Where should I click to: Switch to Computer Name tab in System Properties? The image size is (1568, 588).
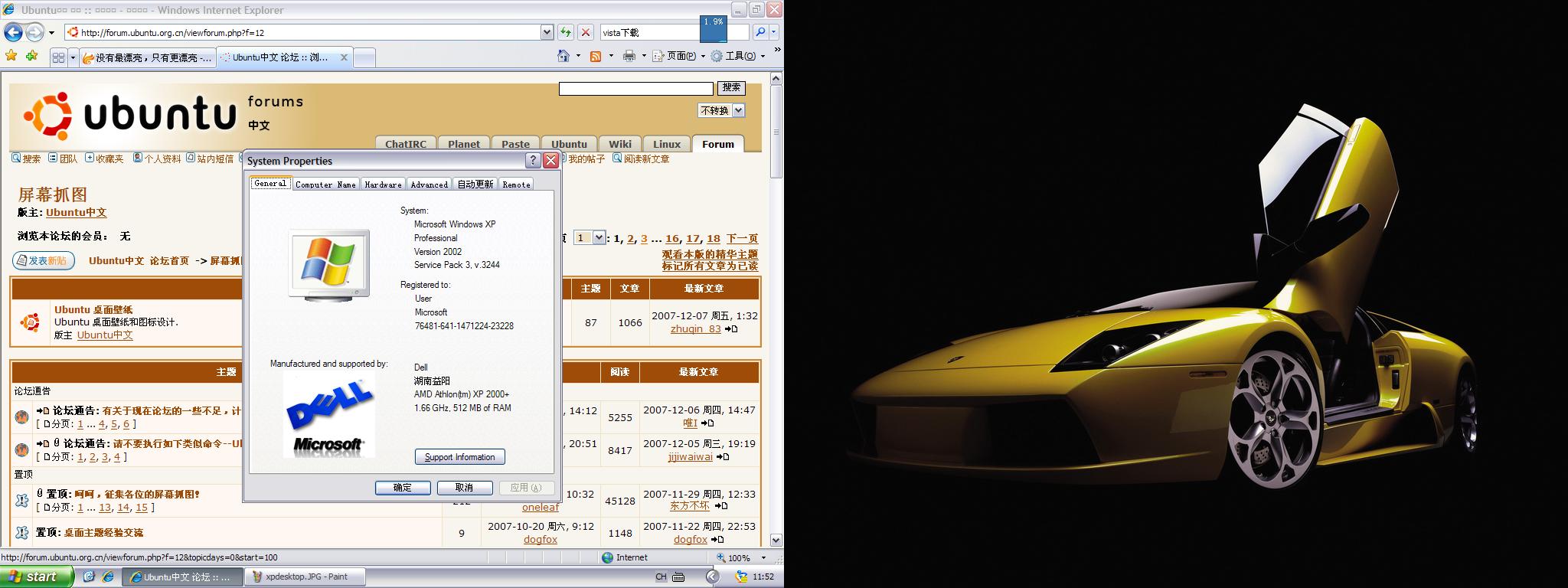[325, 185]
